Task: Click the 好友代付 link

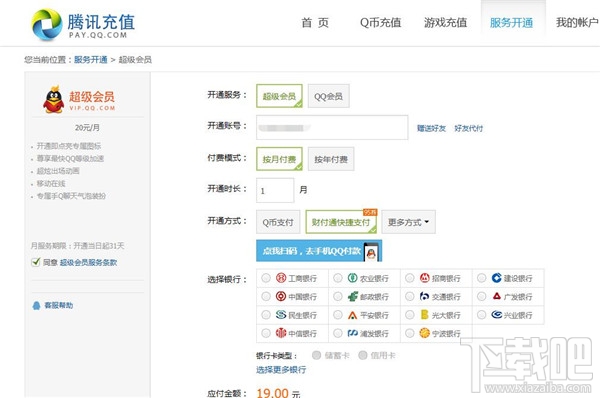Action: tap(468, 128)
